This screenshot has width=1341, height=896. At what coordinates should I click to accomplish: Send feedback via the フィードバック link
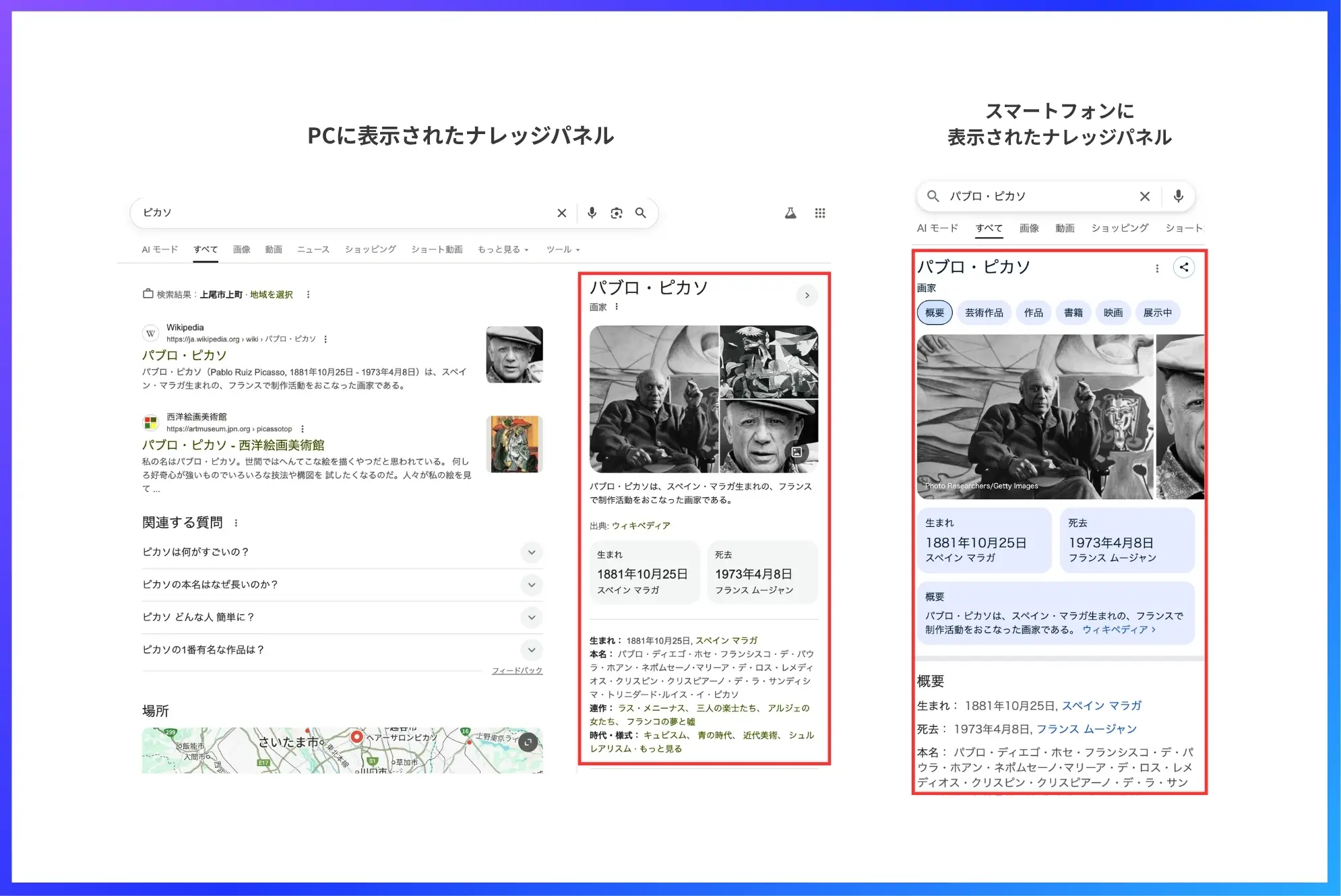(x=516, y=670)
